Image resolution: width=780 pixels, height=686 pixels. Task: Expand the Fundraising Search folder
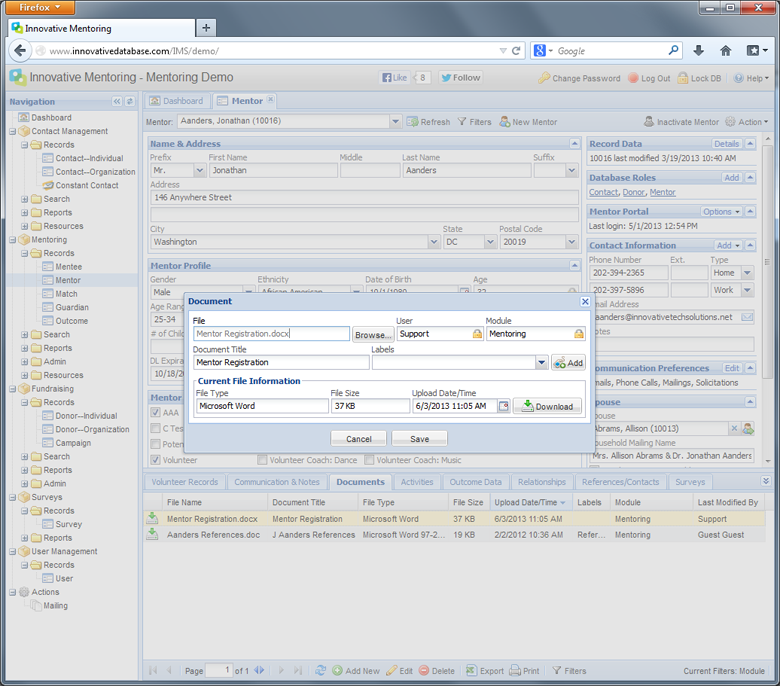24,456
